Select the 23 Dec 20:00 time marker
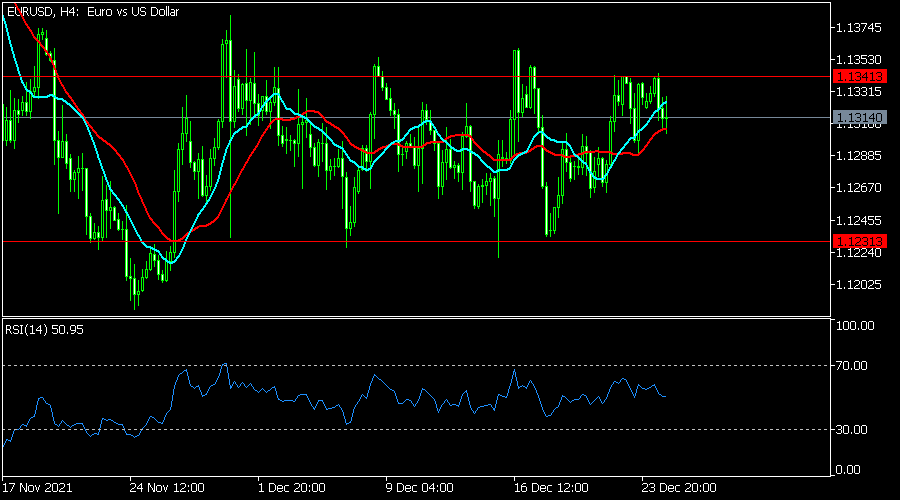This screenshot has width=900, height=500. coord(677,488)
